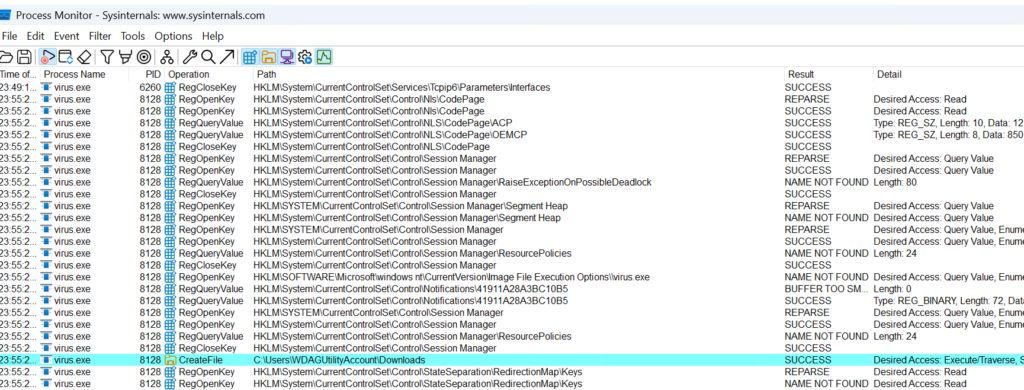This screenshot has width=1024, height=390.
Task: Select the Include Process From Window target icon
Action: 144,57
